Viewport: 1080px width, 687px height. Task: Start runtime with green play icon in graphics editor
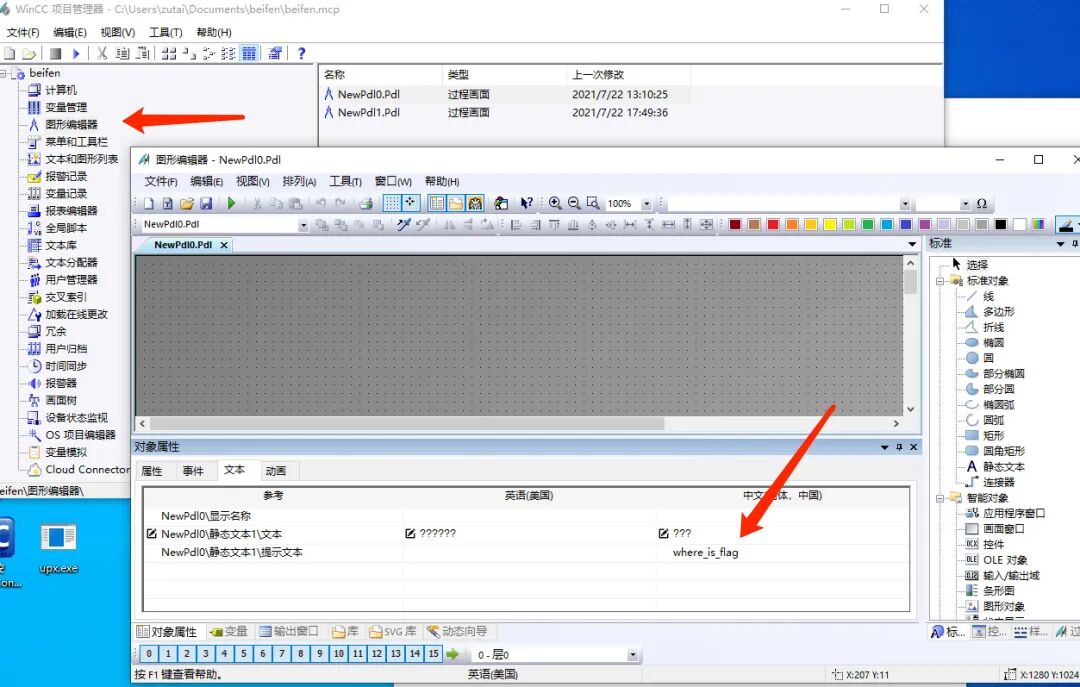coord(231,203)
